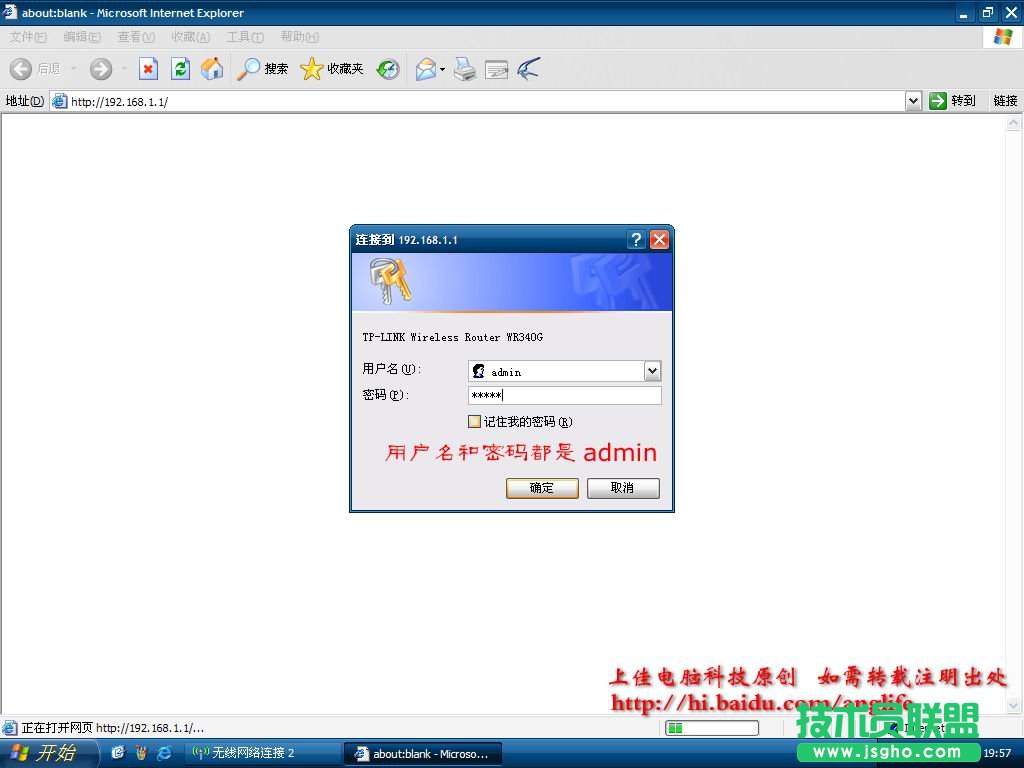
Task: Open the Forward button history dropdown arrow
Action: tap(124, 69)
